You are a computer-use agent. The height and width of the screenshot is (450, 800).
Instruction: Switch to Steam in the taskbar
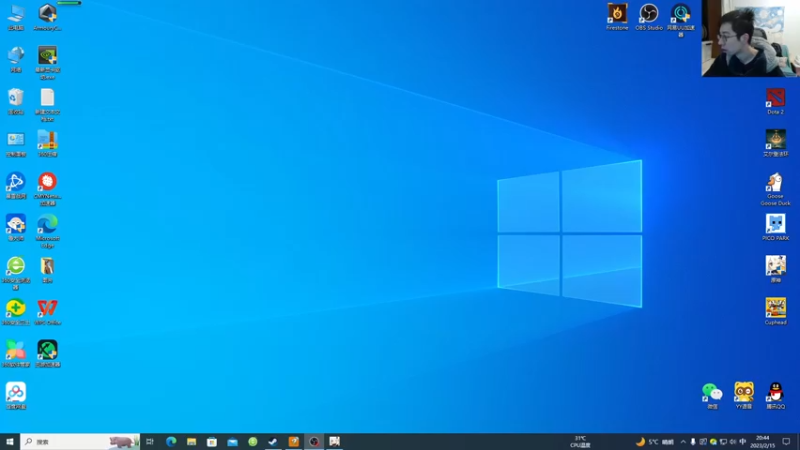[273, 442]
